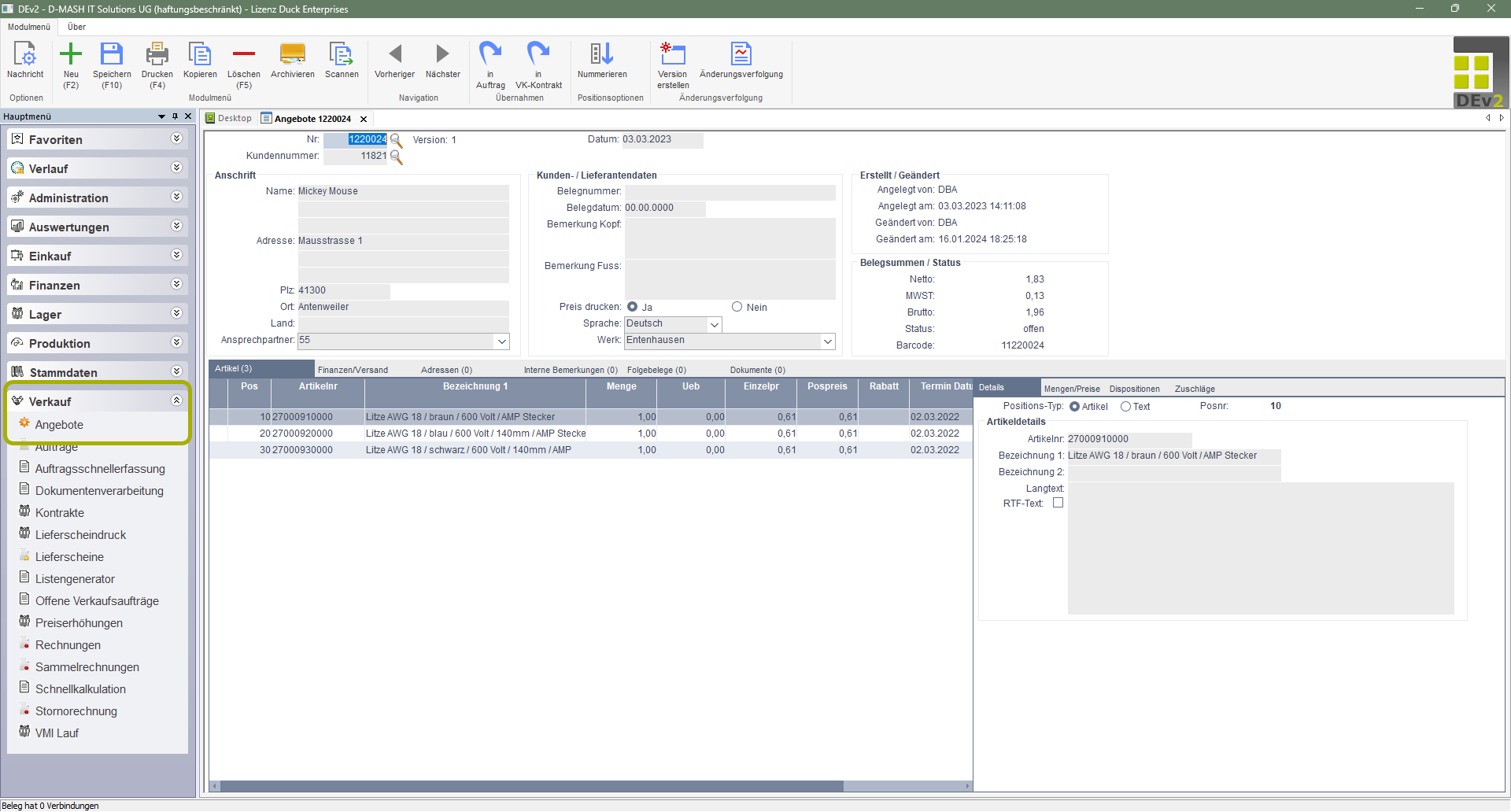Click the Neu (F2) plus icon
Image resolution: width=1511 pixels, height=812 pixels.
(x=71, y=54)
